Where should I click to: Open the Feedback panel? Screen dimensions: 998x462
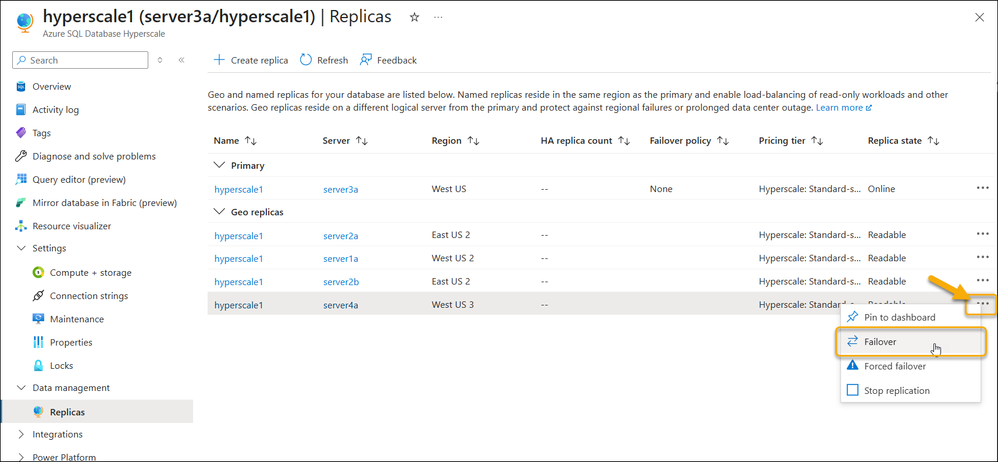tap(388, 60)
